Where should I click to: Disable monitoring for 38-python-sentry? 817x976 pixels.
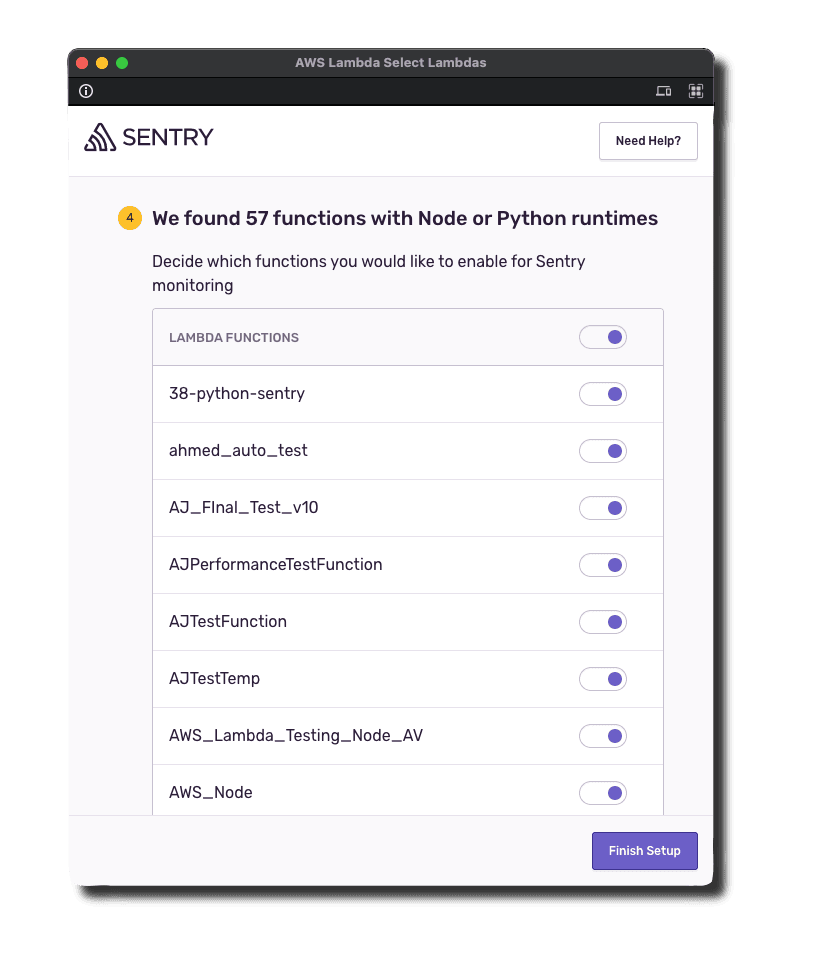point(602,394)
